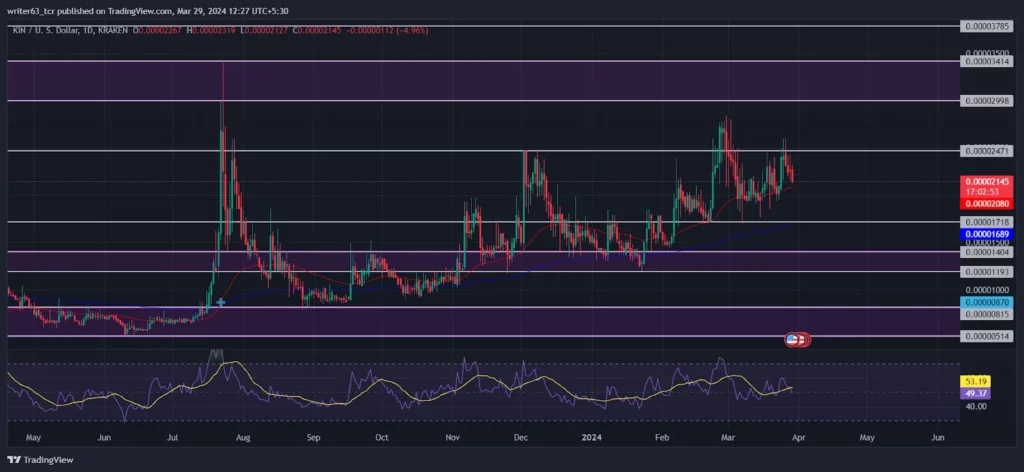Click the 40.00 RSI axis tick

coord(977,407)
